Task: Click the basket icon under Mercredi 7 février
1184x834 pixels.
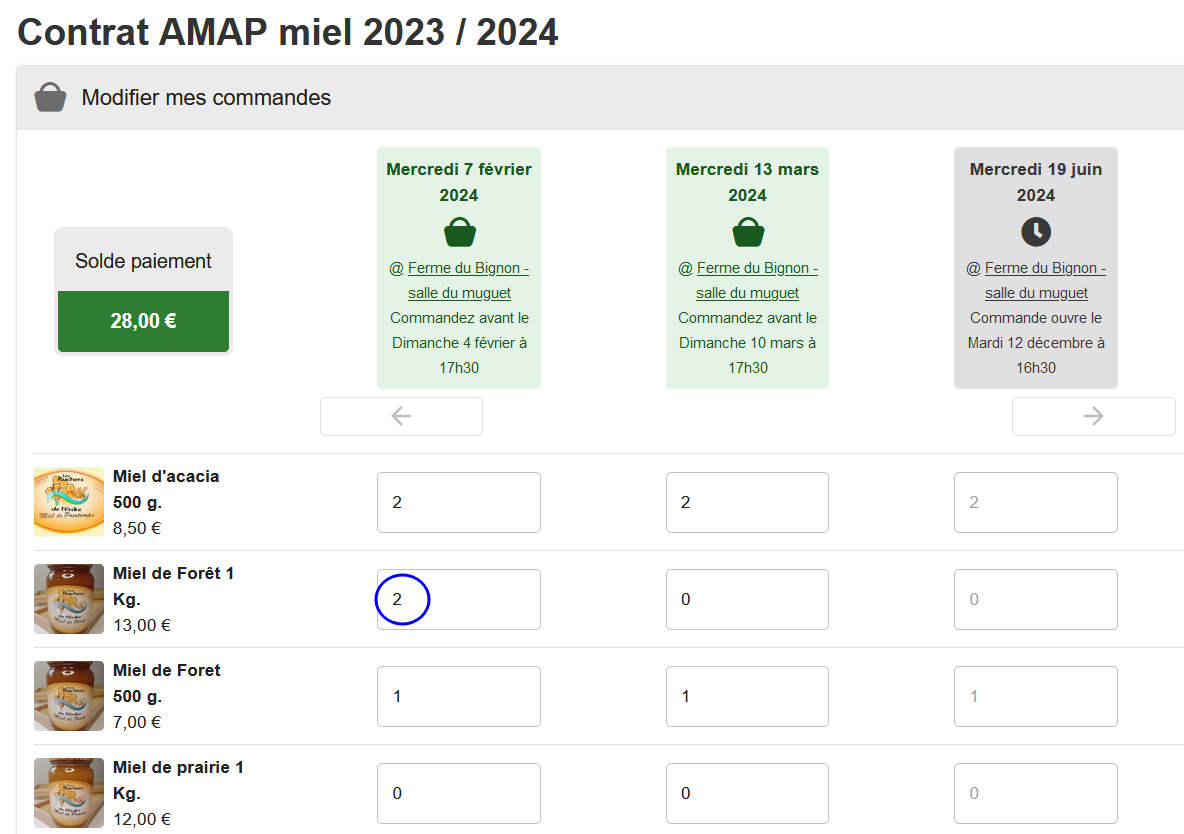Action: 459,233
